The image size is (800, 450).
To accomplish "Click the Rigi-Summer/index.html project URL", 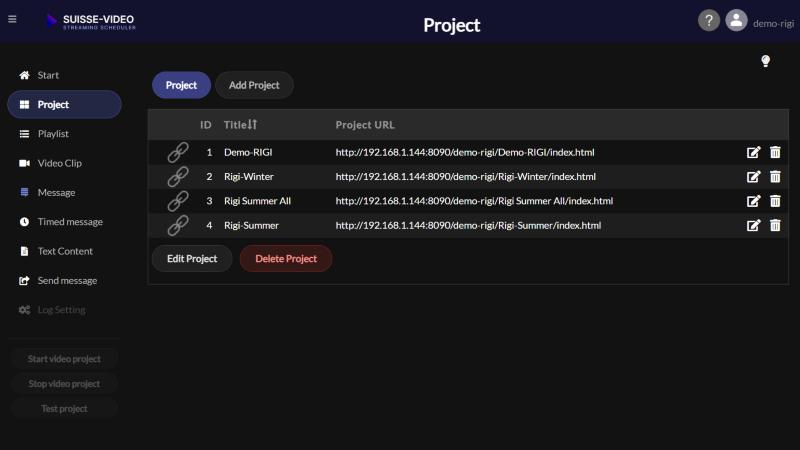I will tap(468, 226).
